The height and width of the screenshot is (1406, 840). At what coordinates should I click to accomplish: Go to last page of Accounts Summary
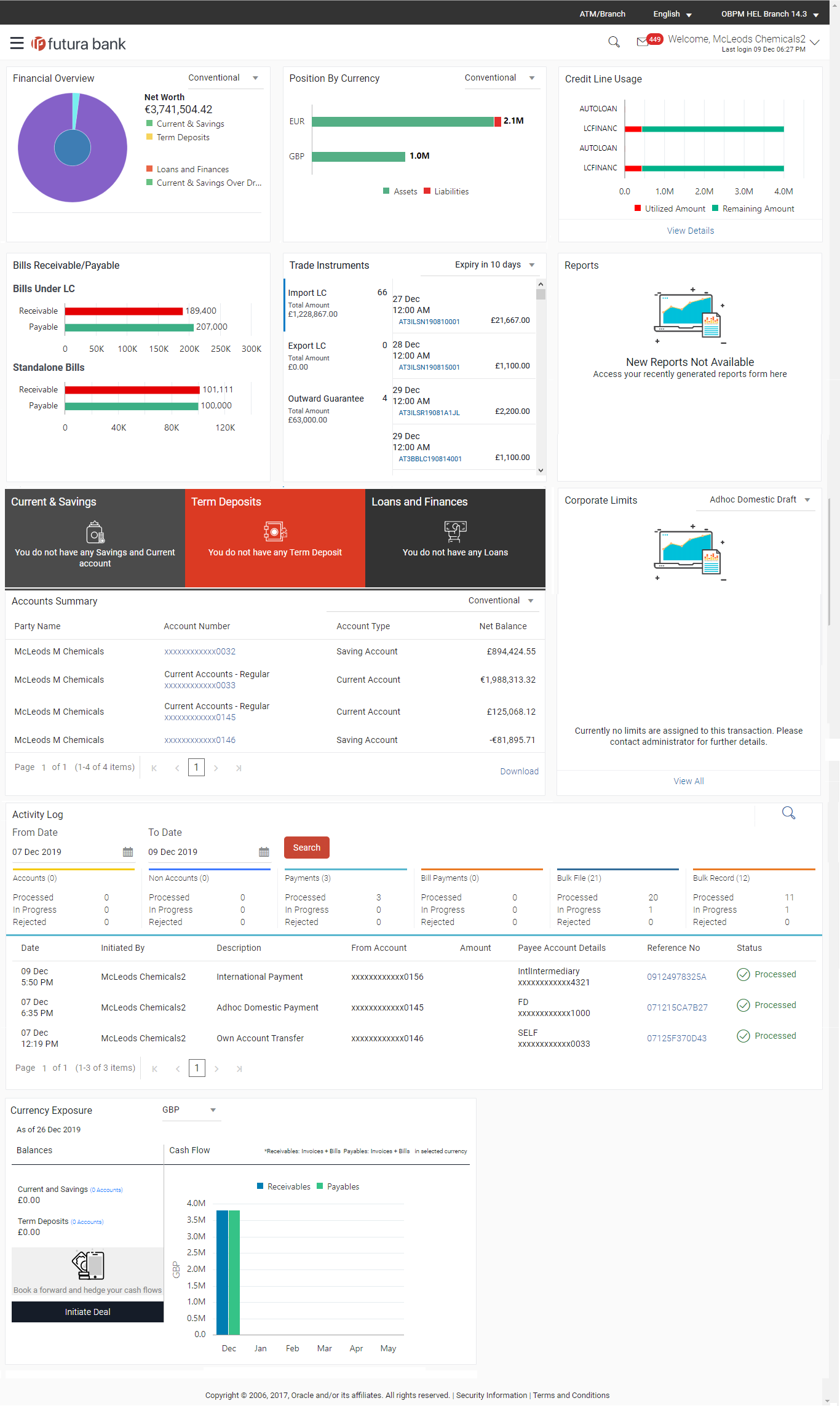(239, 768)
